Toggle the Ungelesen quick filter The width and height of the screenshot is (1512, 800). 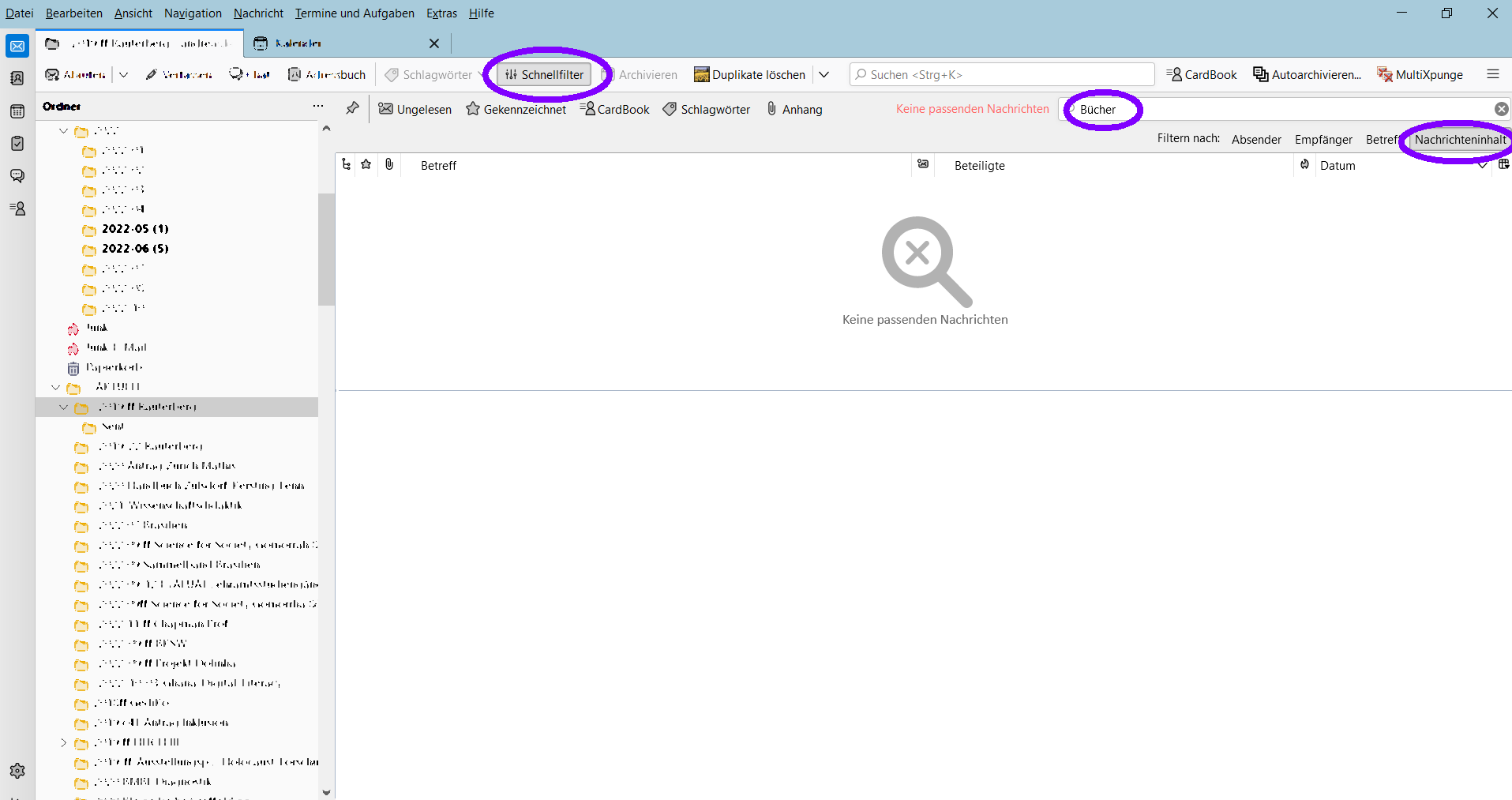[x=415, y=109]
